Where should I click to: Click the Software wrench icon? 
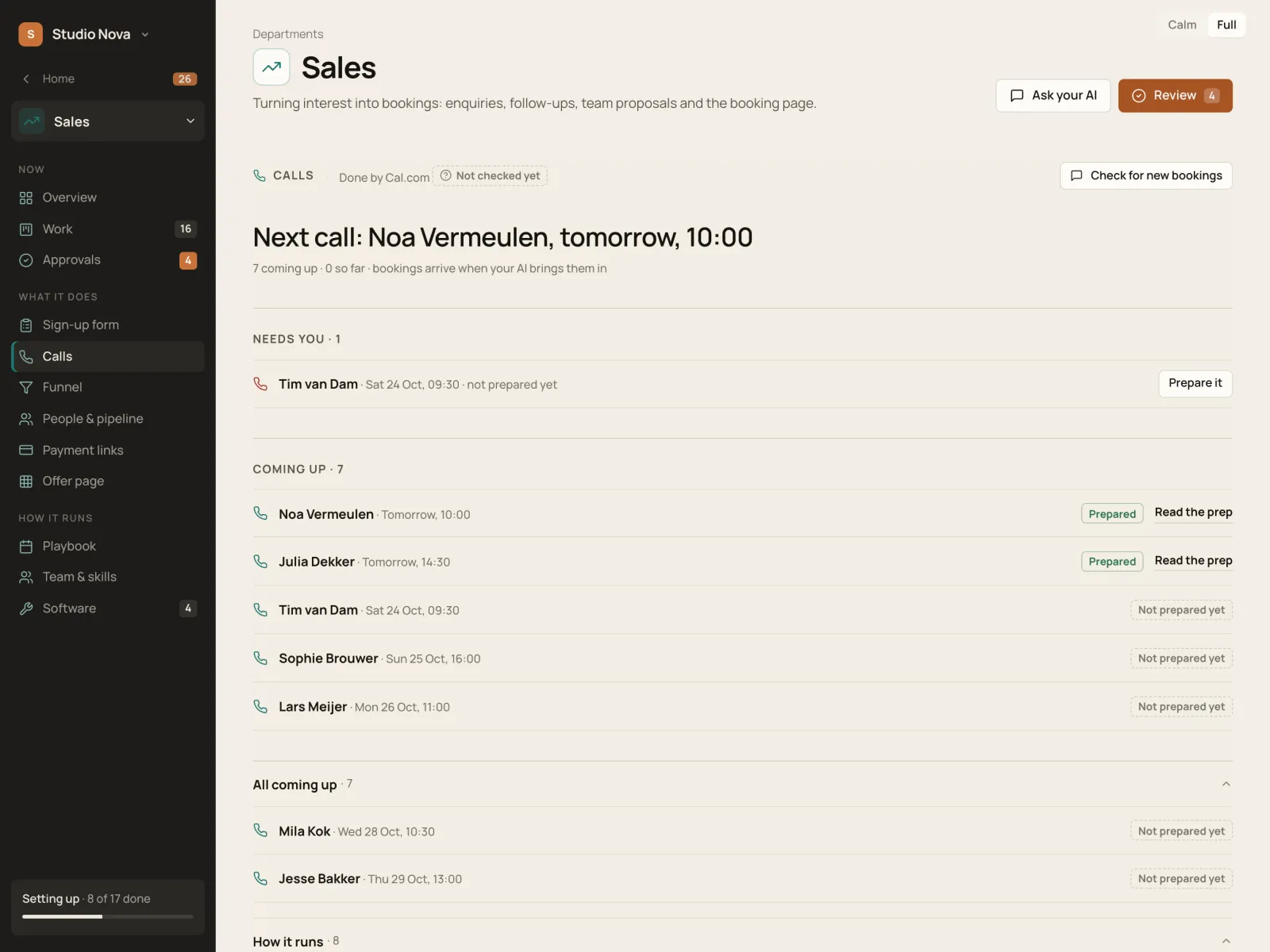point(26,608)
